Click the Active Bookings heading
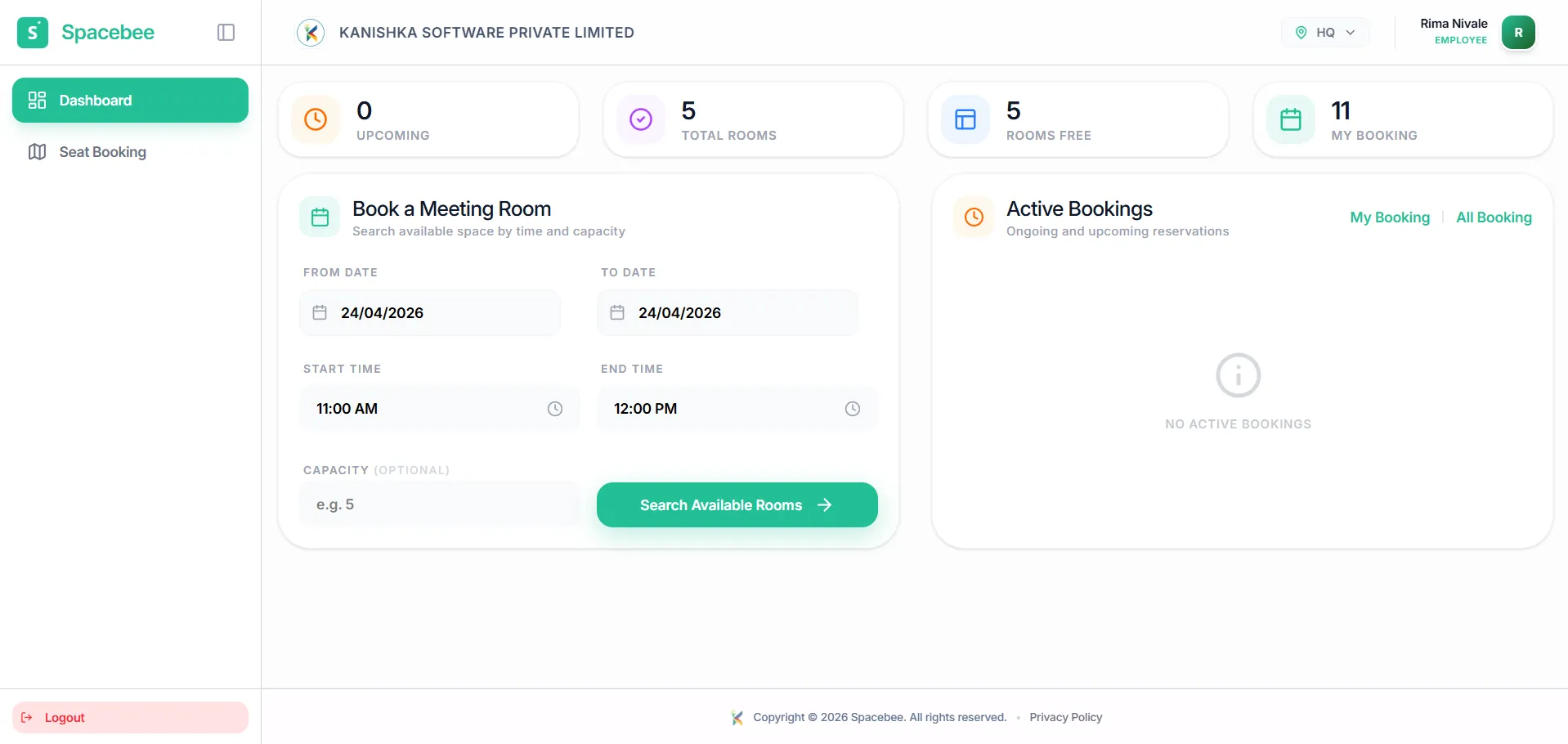This screenshot has width=1568, height=744. click(x=1079, y=209)
